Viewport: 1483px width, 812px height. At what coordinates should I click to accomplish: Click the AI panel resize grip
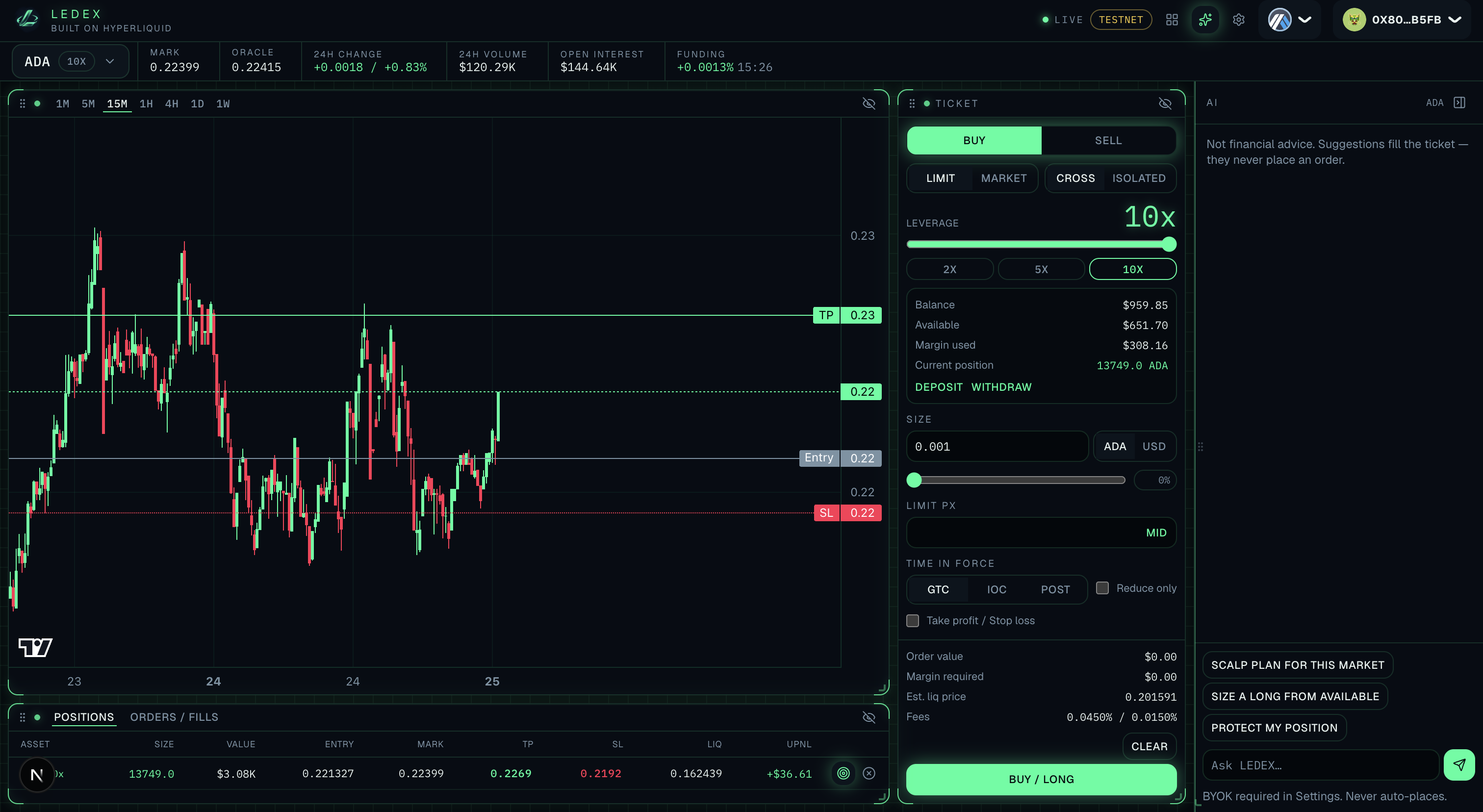tap(1201, 447)
